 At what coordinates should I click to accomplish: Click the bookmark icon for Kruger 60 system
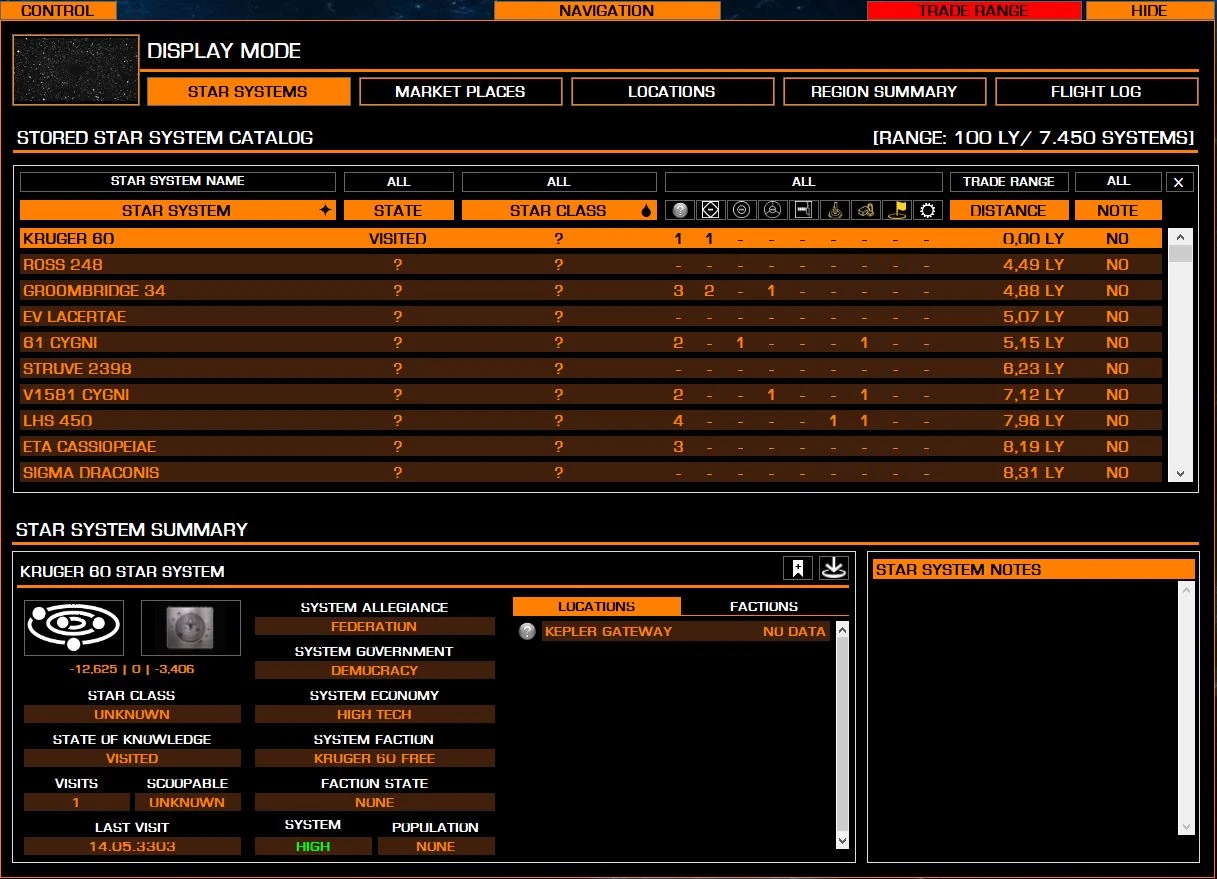click(797, 568)
